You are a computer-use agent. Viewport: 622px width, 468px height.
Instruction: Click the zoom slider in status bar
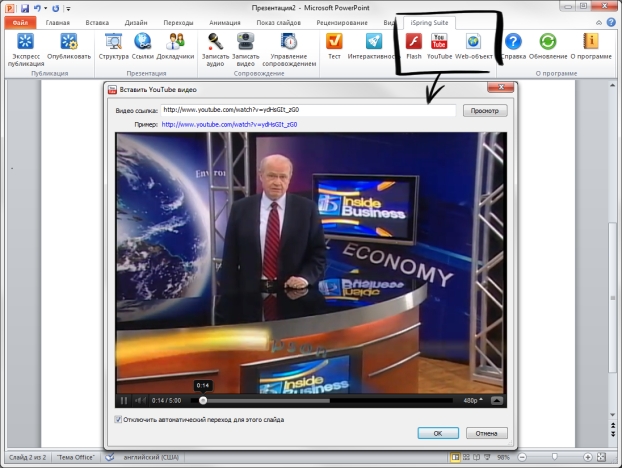[x=555, y=457]
